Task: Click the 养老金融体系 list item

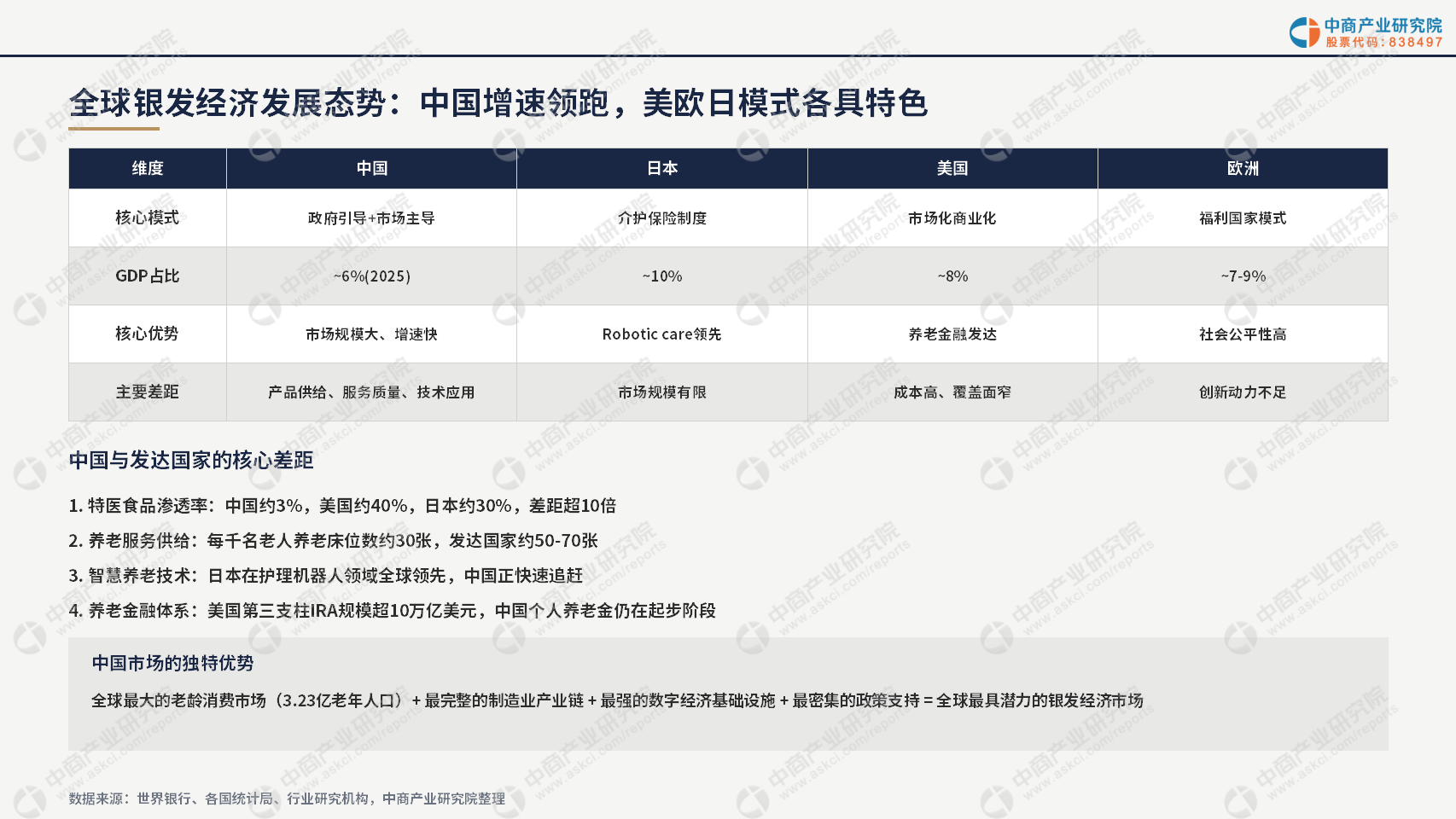Action: click(x=393, y=610)
